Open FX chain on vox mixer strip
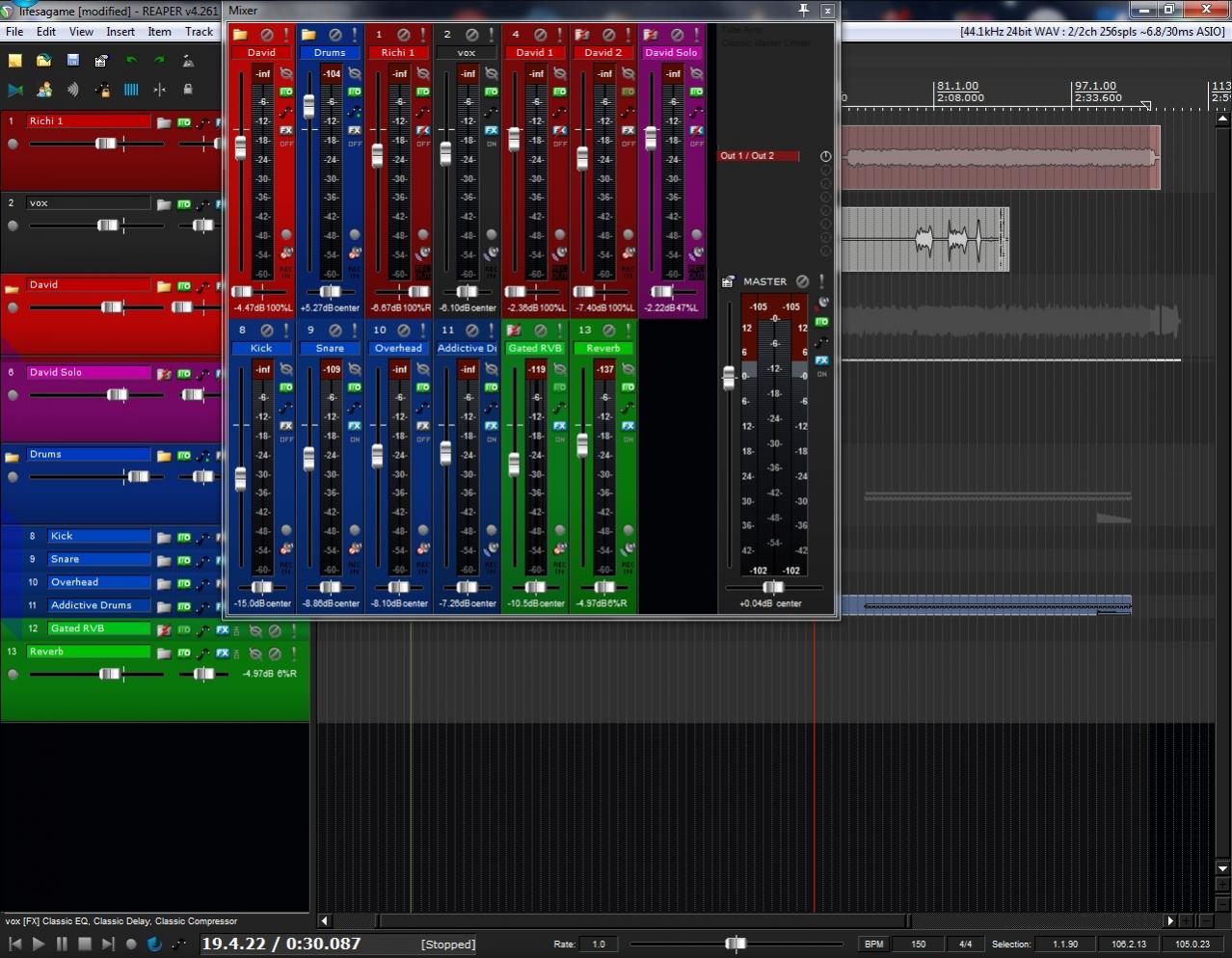This screenshot has width=1232, height=958. point(492,130)
